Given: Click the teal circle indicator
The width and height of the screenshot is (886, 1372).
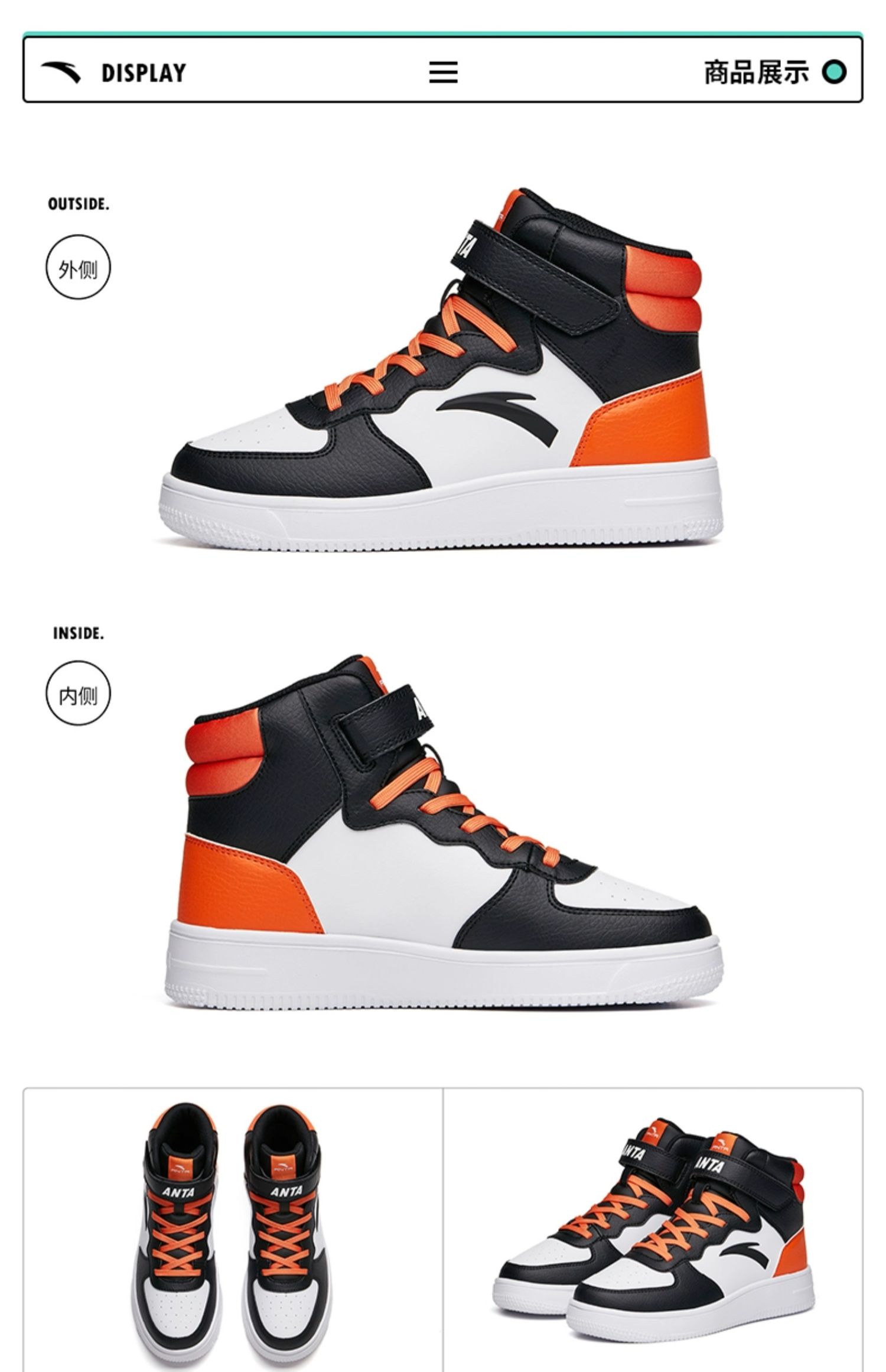Looking at the screenshot, I should pyautogui.click(x=834, y=73).
